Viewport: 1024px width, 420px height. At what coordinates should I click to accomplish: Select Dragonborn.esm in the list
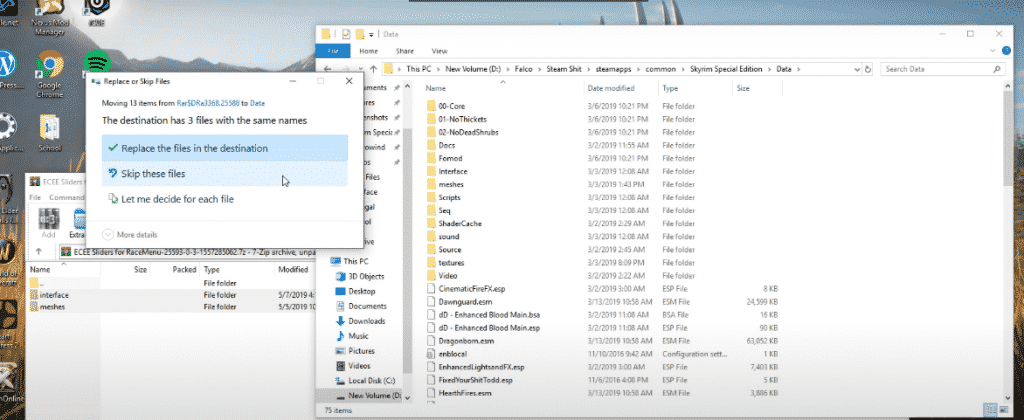[x=466, y=341]
